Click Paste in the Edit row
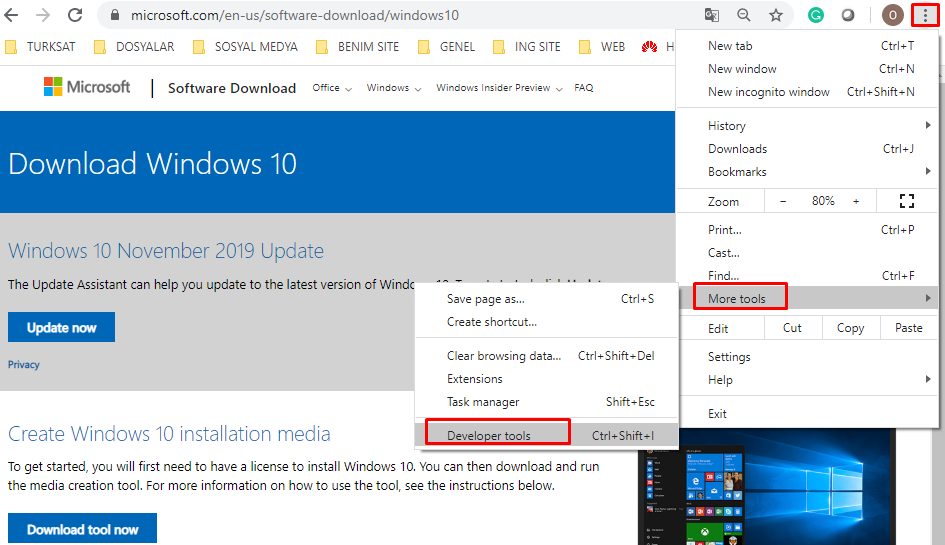The height and width of the screenshot is (545, 945). pos(908,328)
